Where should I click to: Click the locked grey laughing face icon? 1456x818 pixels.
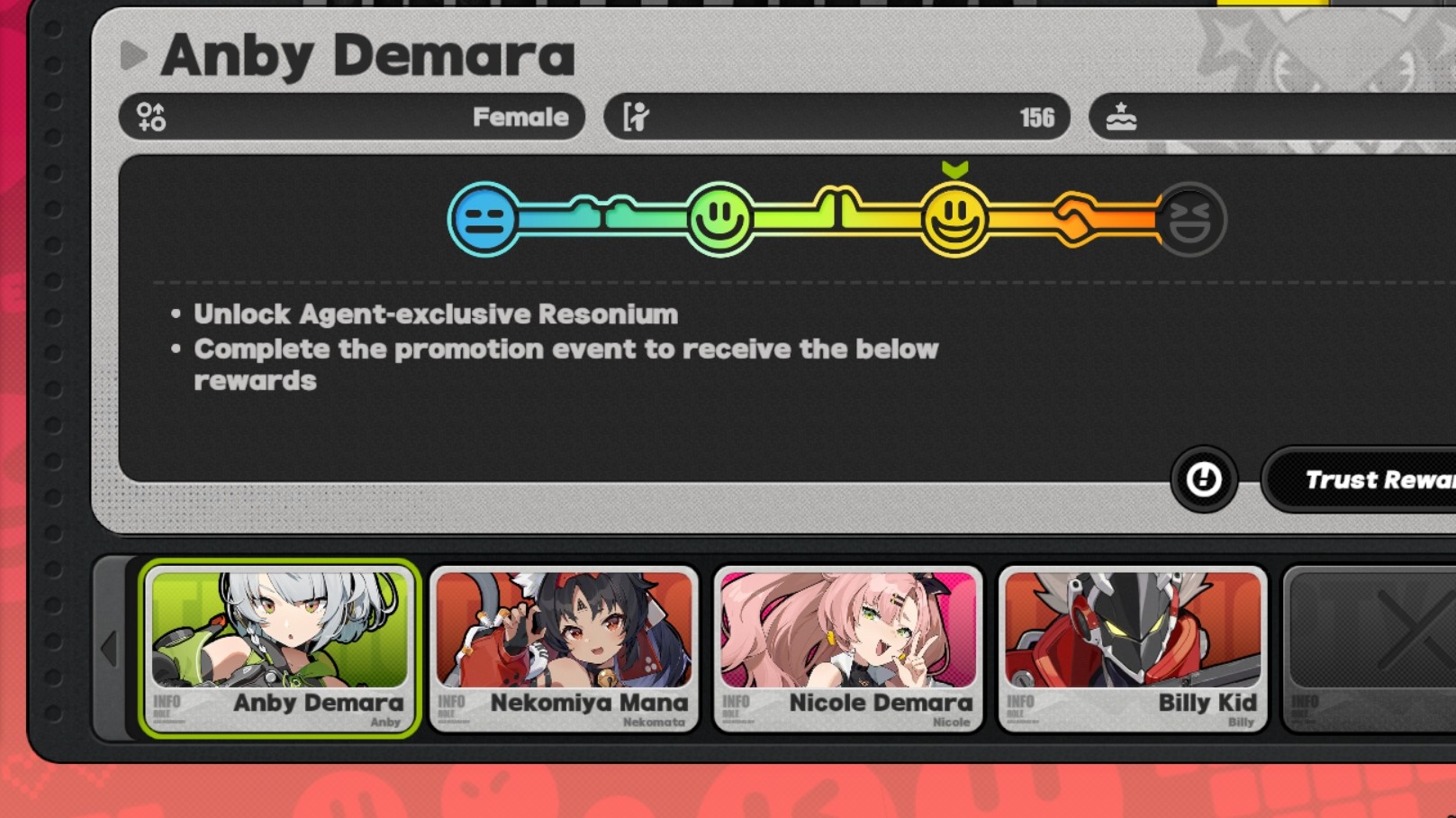pyautogui.click(x=1190, y=219)
